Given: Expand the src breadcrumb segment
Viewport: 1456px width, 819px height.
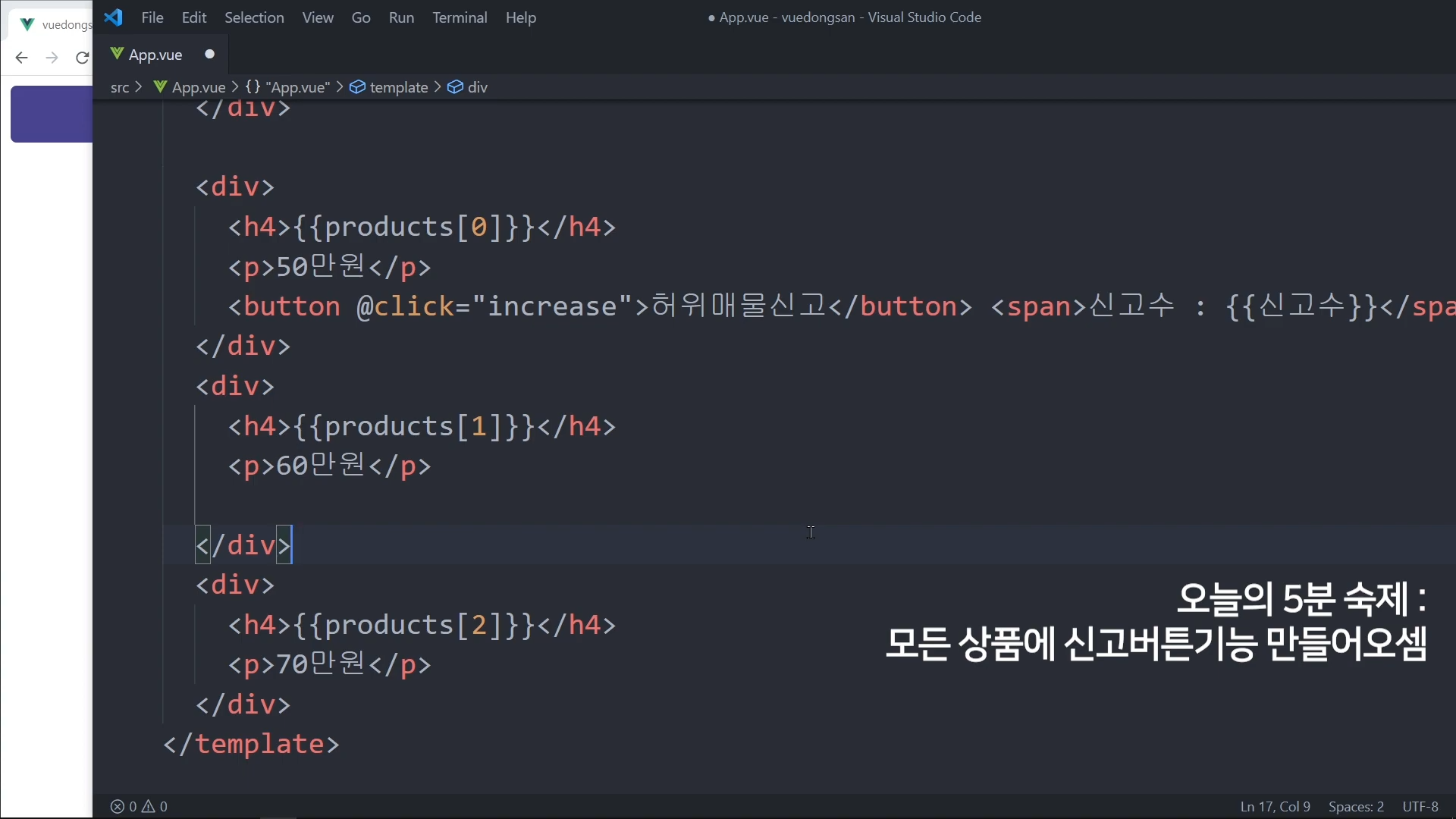Looking at the screenshot, I should tap(119, 87).
